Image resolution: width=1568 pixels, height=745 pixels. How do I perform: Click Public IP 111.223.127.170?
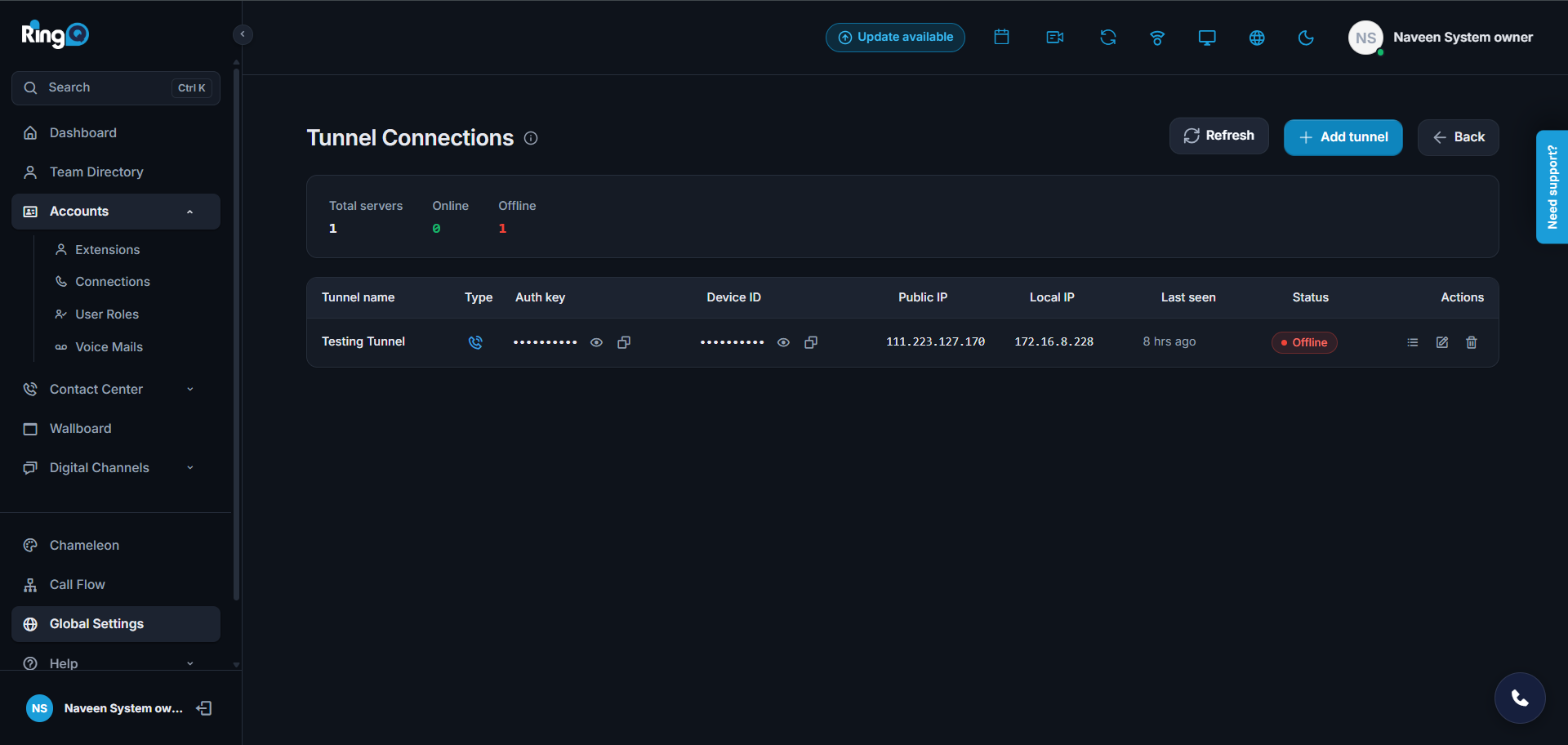pos(935,342)
